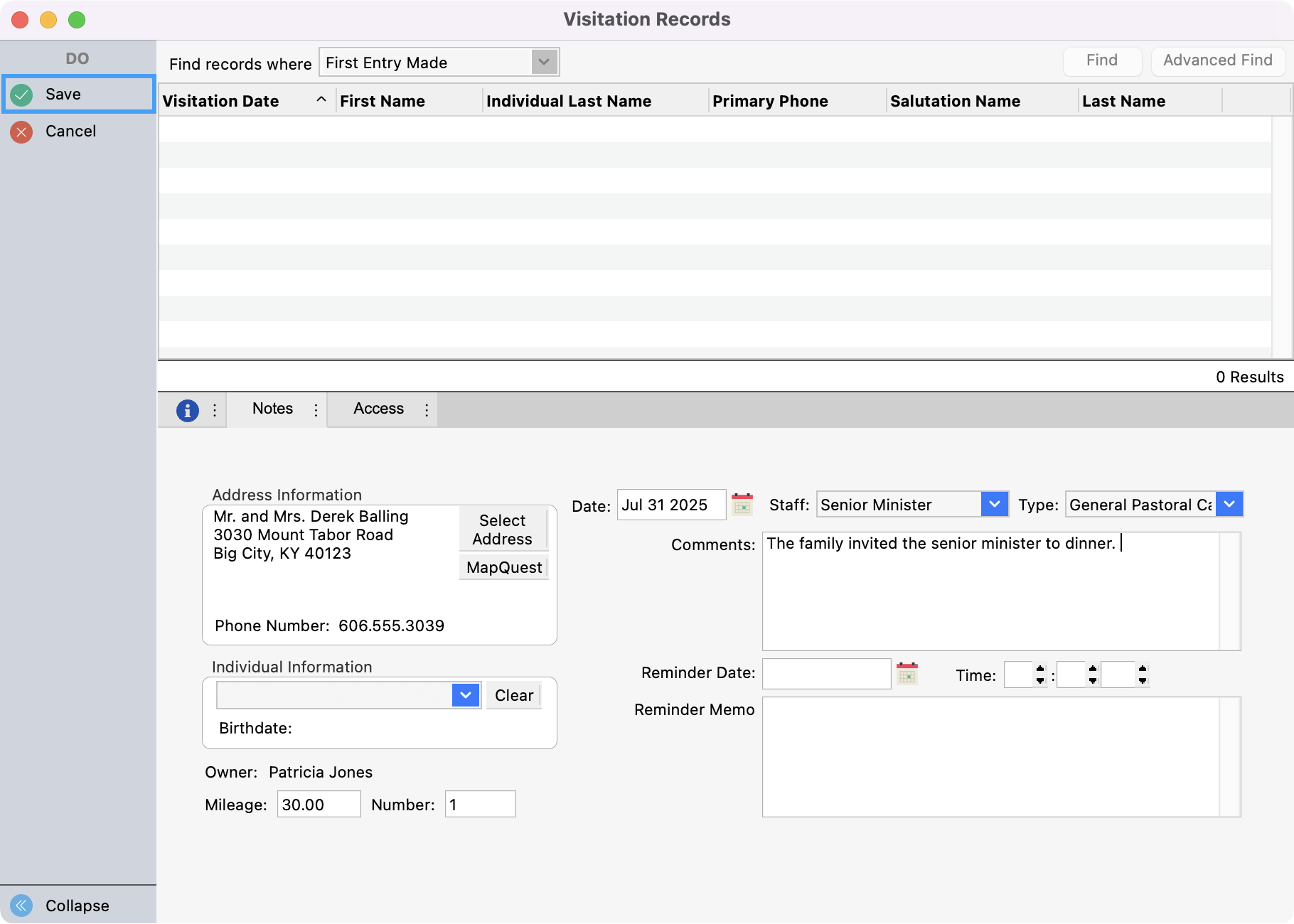The width and height of the screenshot is (1294, 924).
Task: Select the blue info circle tab
Action: [x=186, y=410]
